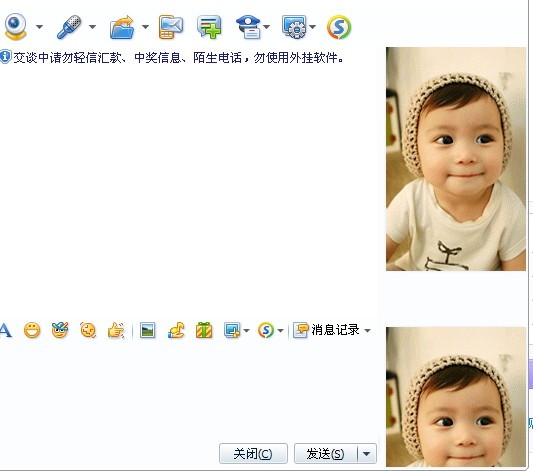Start a voice call with the microphone icon
Viewport: 533px width, 471px height.
tap(69, 27)
